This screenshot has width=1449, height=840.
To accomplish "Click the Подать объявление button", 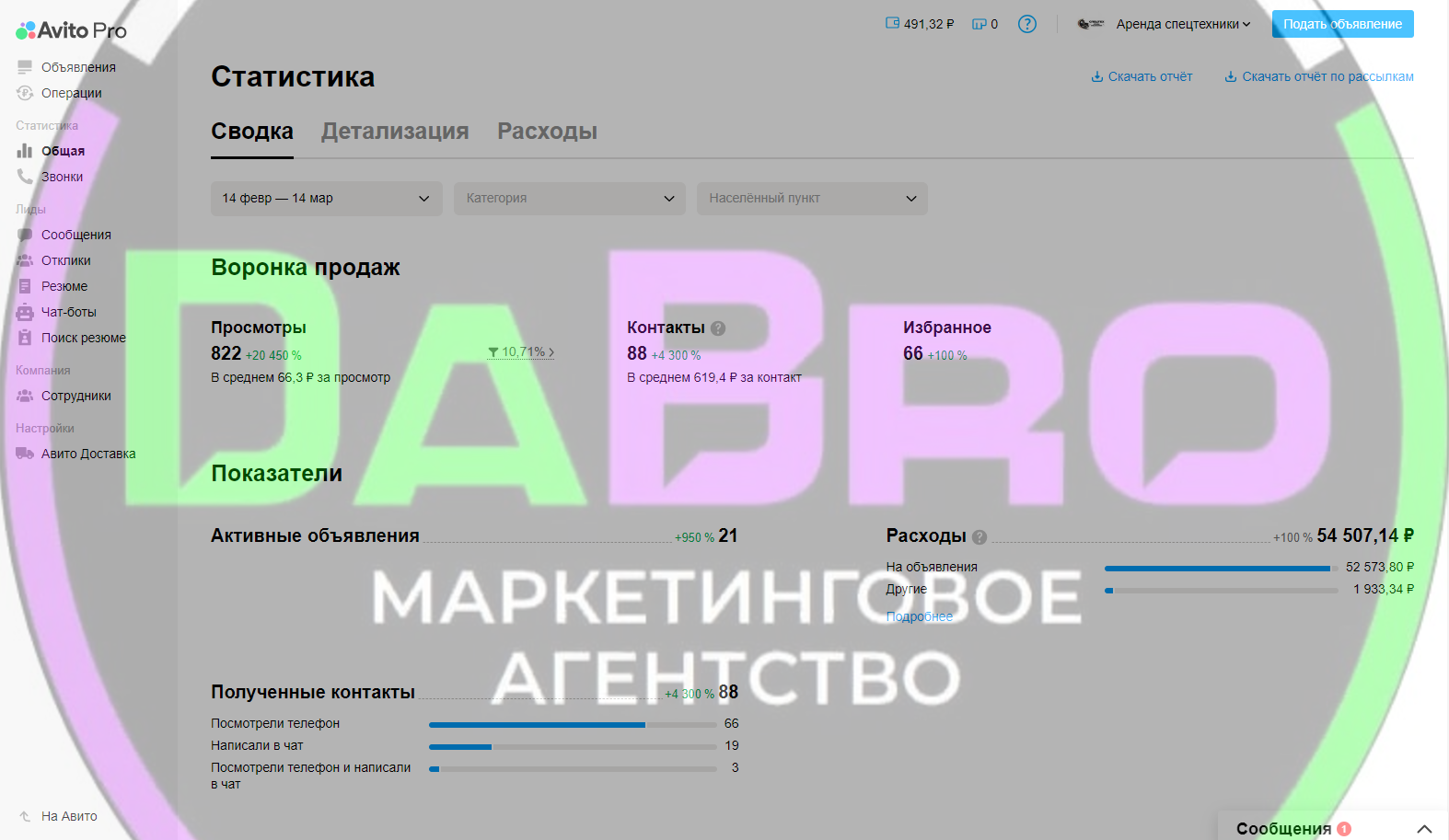I will (x=1343, y=24).
